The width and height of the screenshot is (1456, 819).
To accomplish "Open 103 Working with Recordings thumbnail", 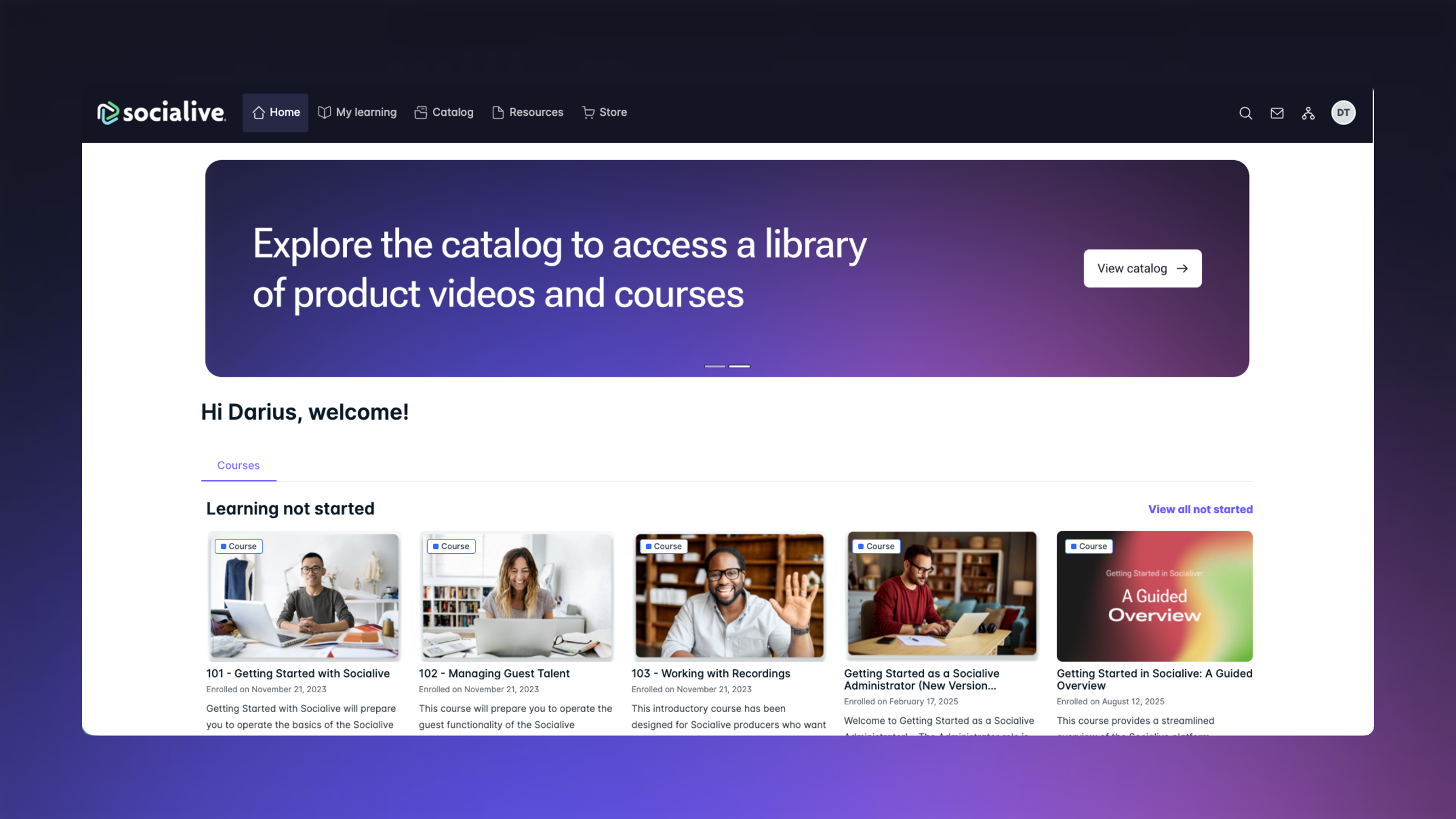I will pos(729,596).
